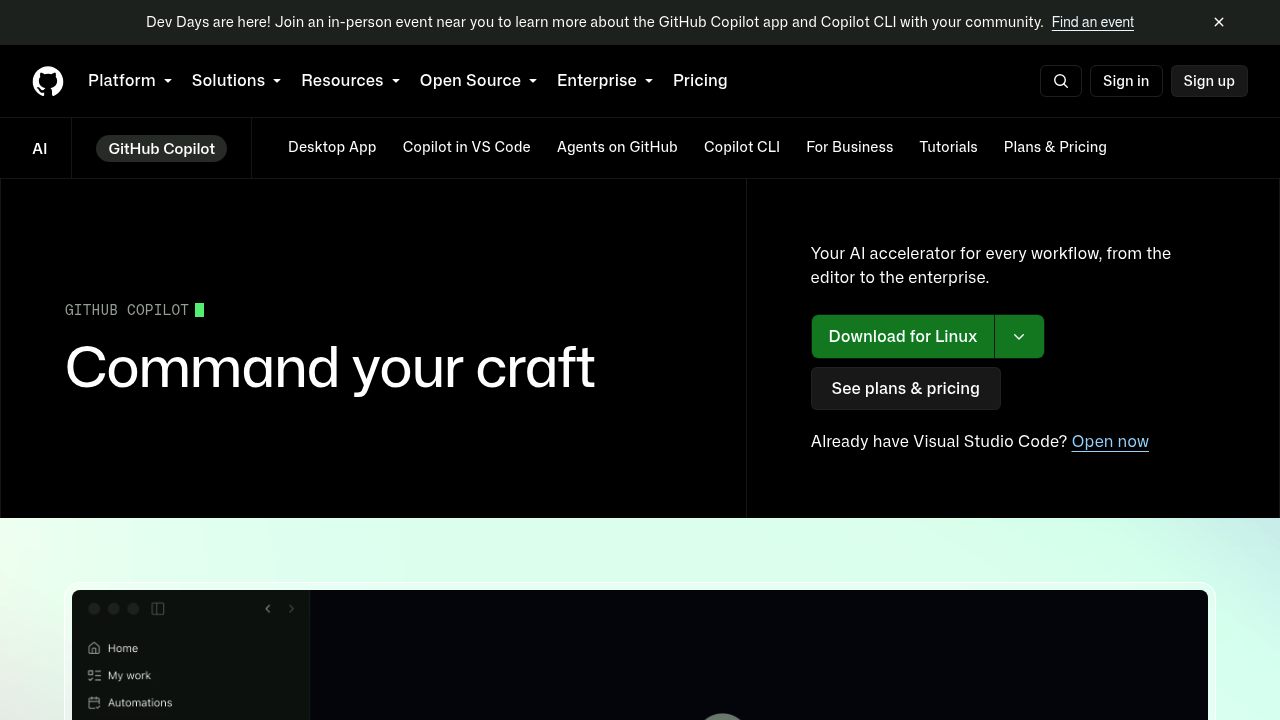Open the Copilot CLI subnav item

pos(742,147)
